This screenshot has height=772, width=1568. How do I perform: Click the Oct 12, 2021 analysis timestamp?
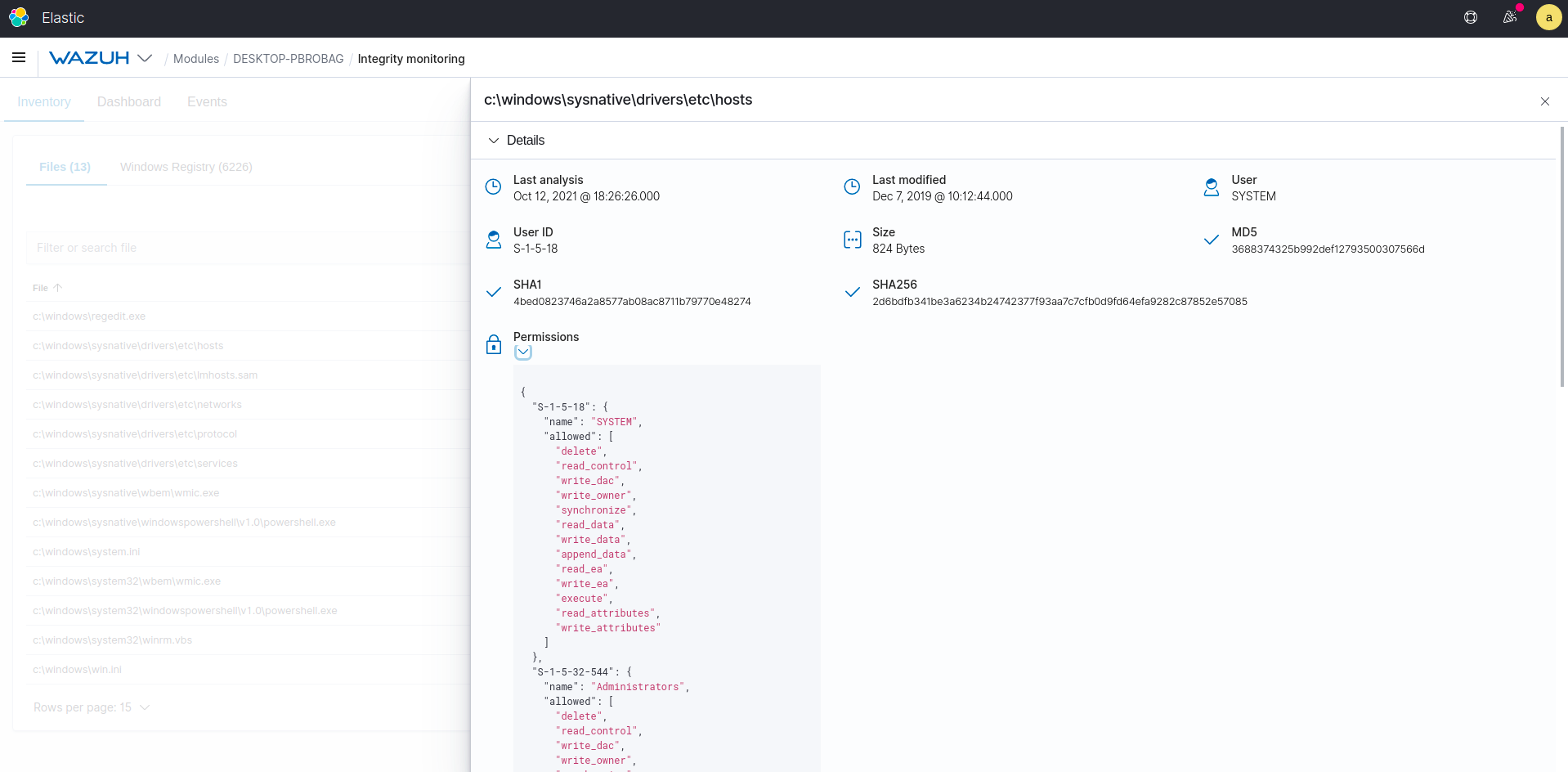pyautogui.click(x=586, y=196)
